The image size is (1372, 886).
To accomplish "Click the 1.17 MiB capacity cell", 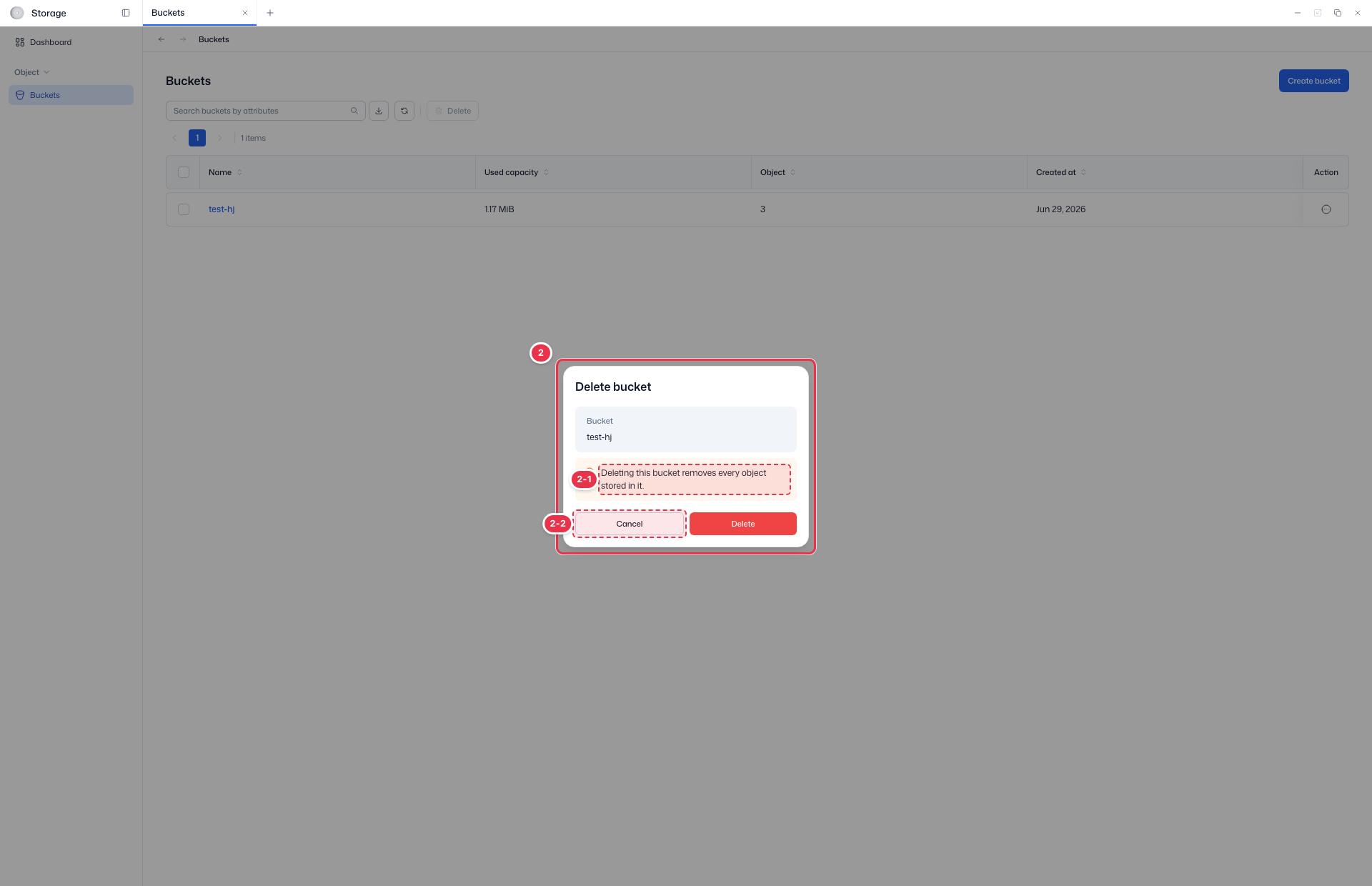I will click(x=499, y=209).
